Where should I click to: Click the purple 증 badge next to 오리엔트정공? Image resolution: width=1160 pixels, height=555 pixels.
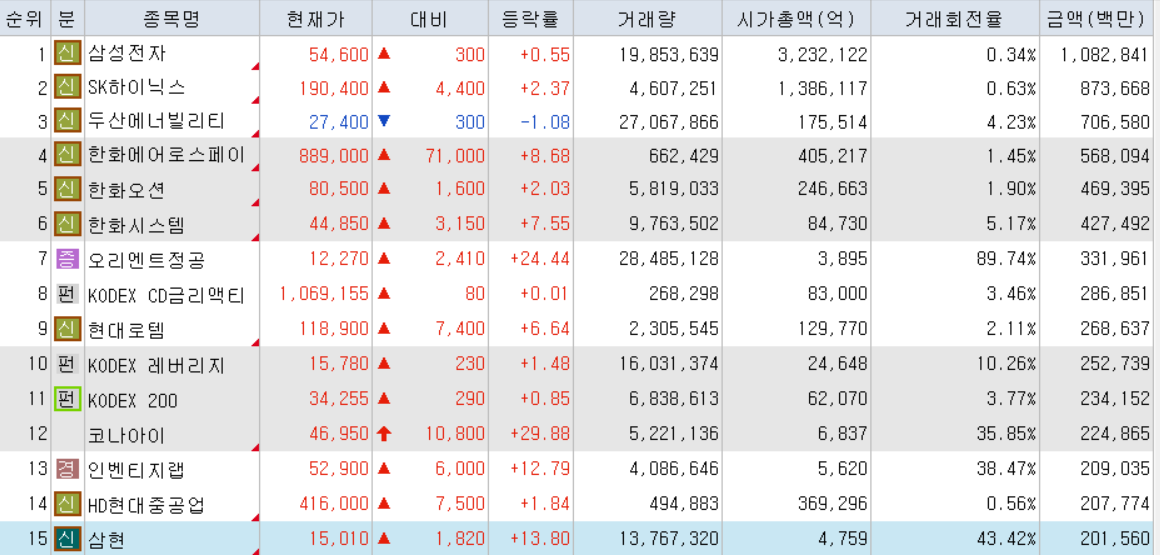pos(67,259)
